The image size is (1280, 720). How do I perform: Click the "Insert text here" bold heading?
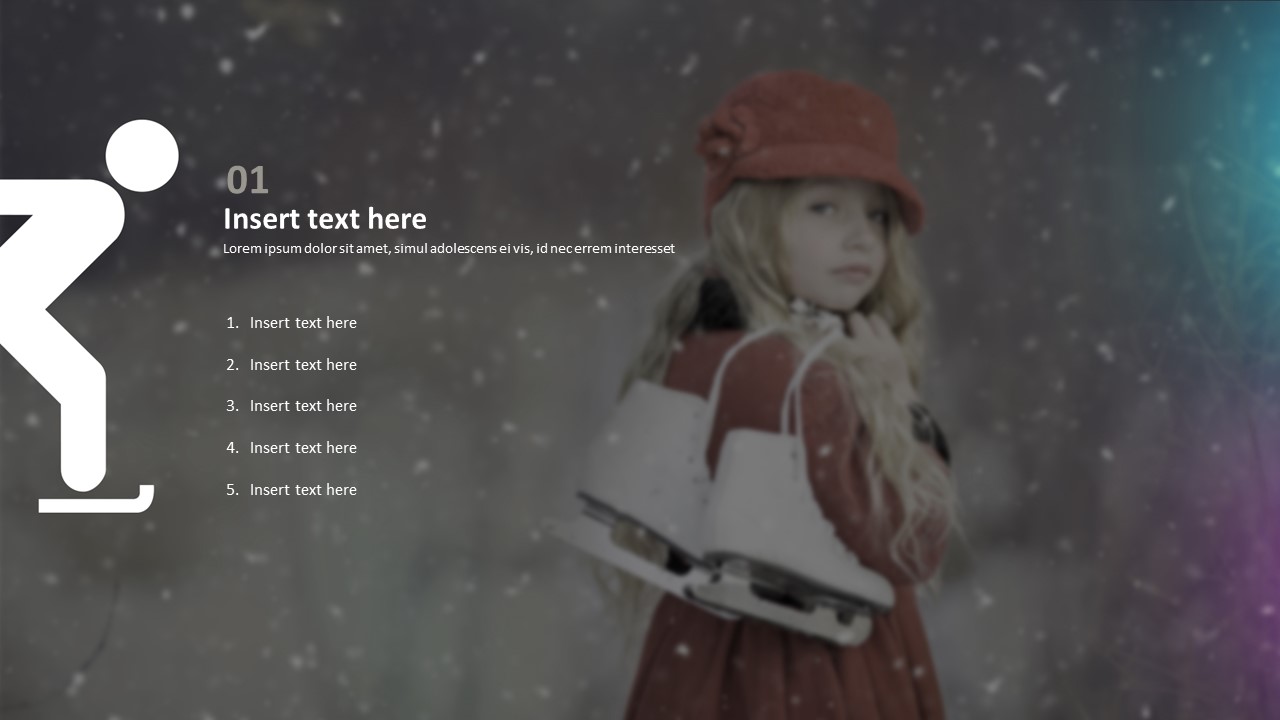click(x=325, y=219)
